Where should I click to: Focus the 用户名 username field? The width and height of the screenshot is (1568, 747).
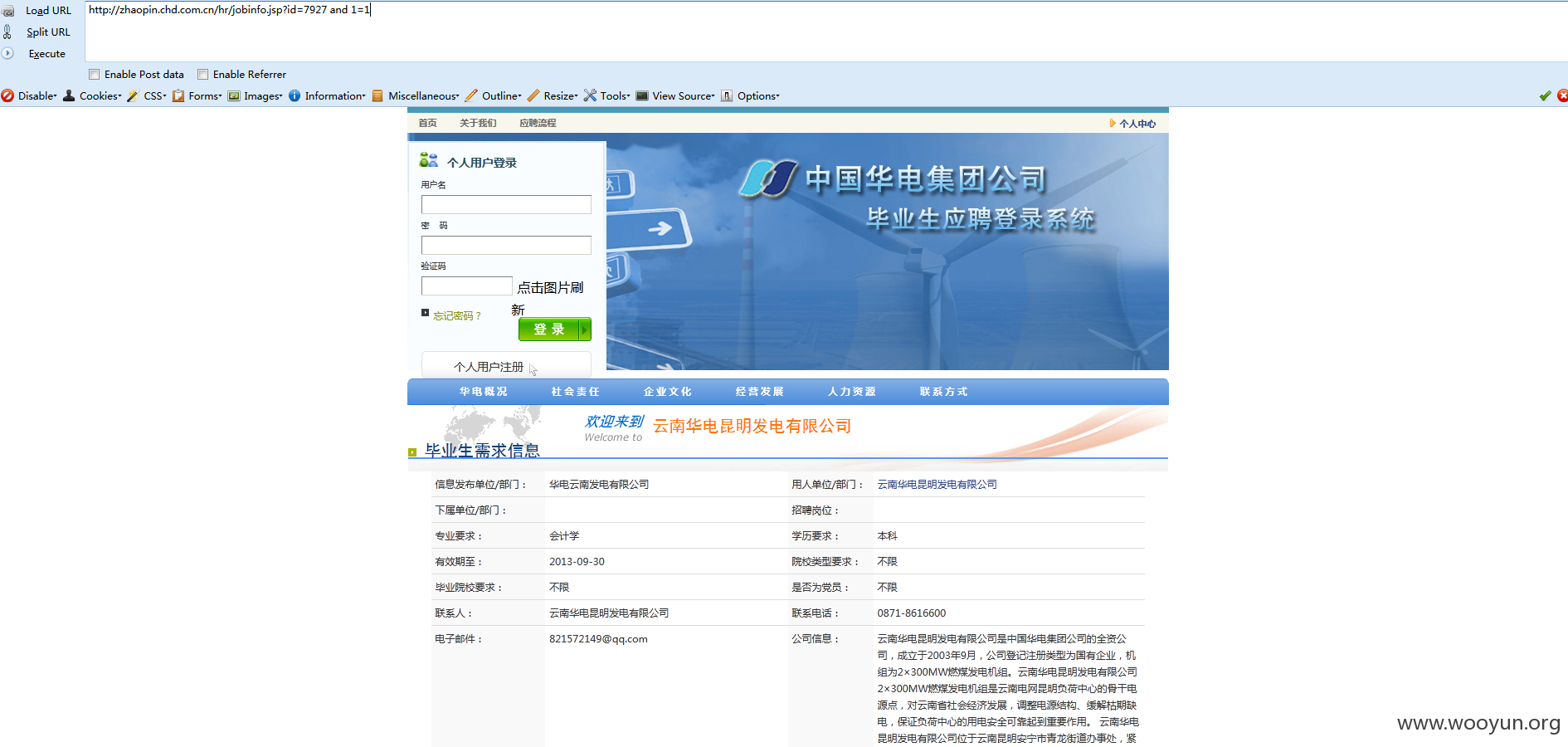[506, 205]
